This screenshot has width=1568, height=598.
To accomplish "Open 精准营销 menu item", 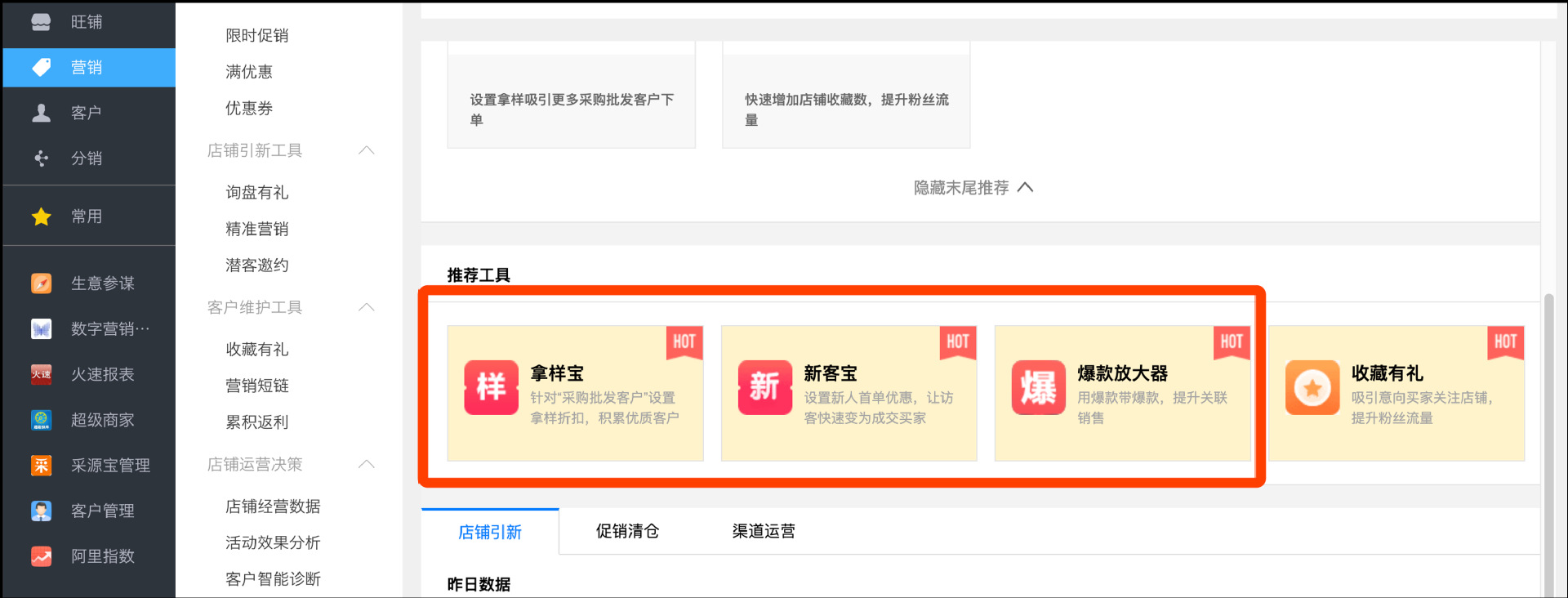I will tap(257, 229).
